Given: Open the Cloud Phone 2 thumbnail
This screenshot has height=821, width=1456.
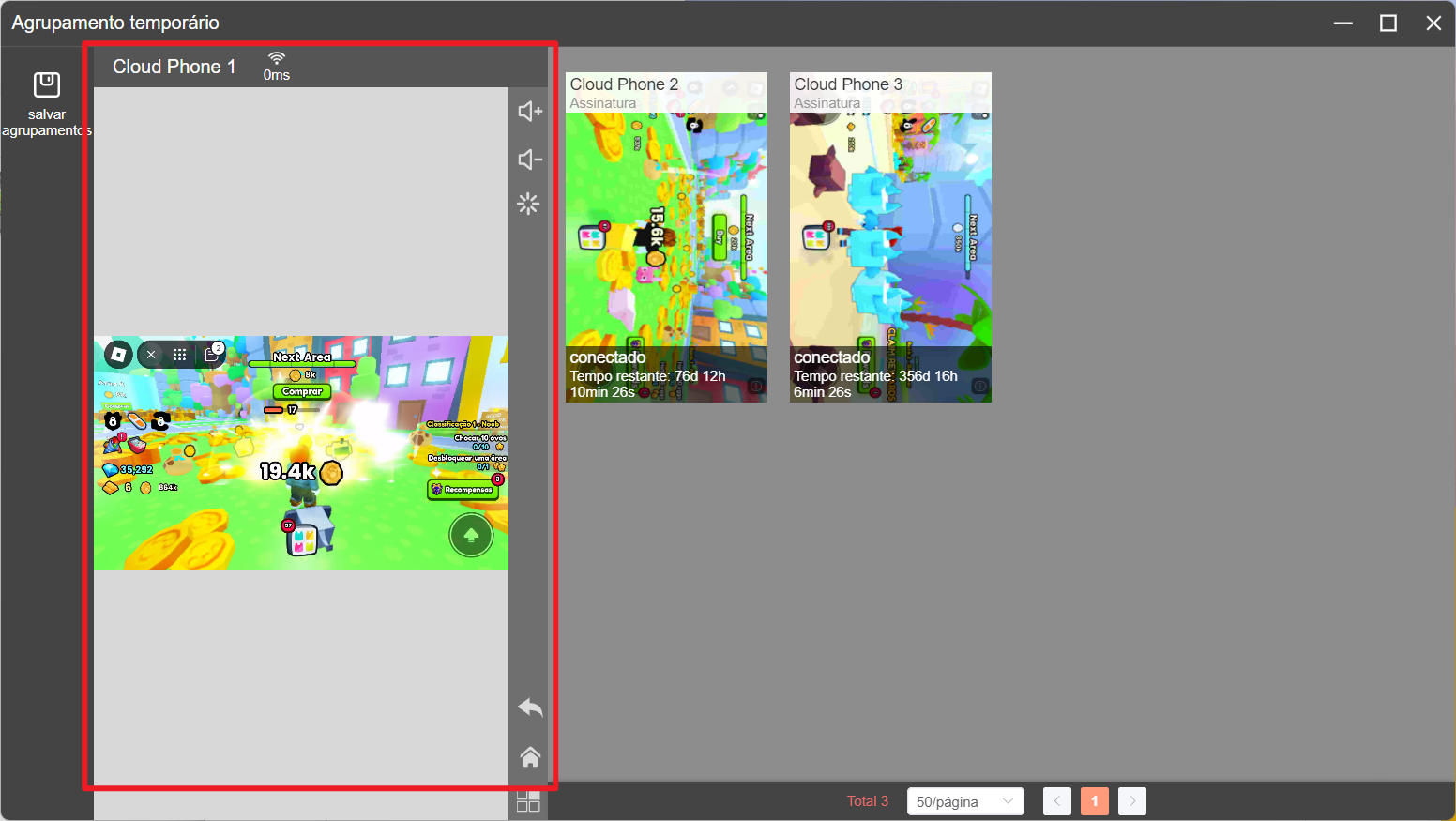Looking at the screenshot, I should point(666,237).
